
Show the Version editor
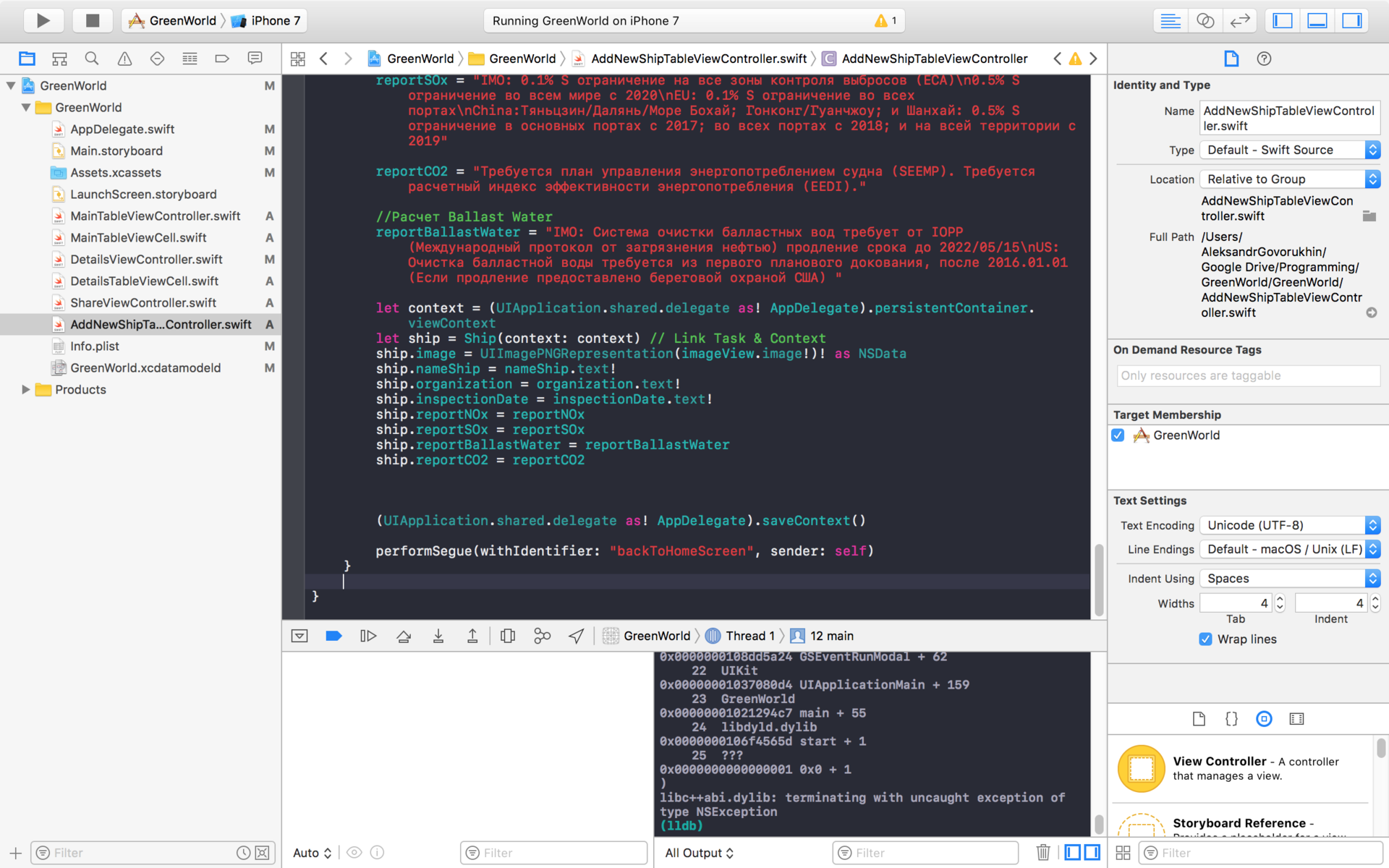click(x=1240, y=20)
